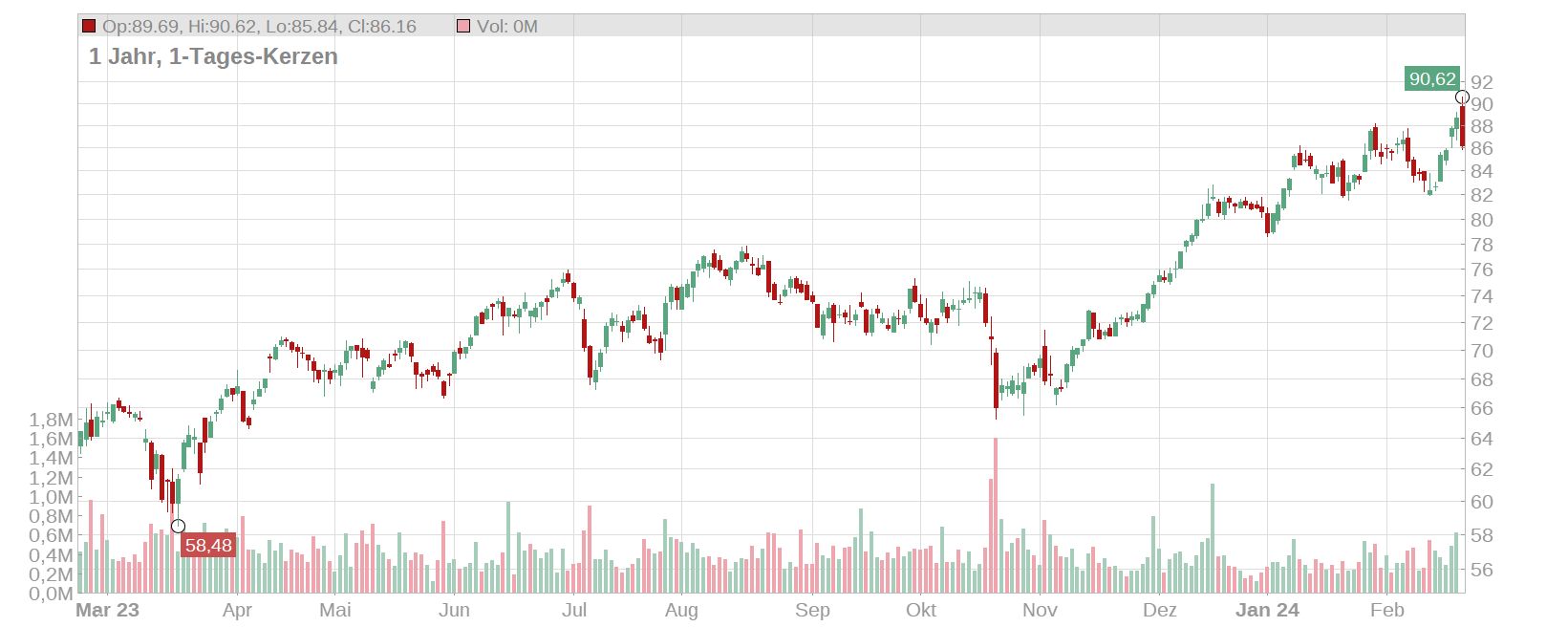The image size is (1568, 627).
Task: Click the 0,0M volume axis label
Action: click(x=51, y=594)
